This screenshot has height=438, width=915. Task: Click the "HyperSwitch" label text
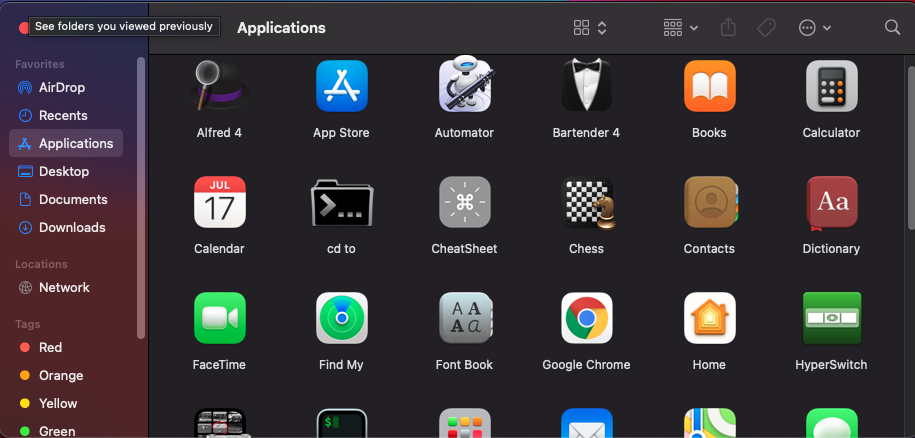831,365
